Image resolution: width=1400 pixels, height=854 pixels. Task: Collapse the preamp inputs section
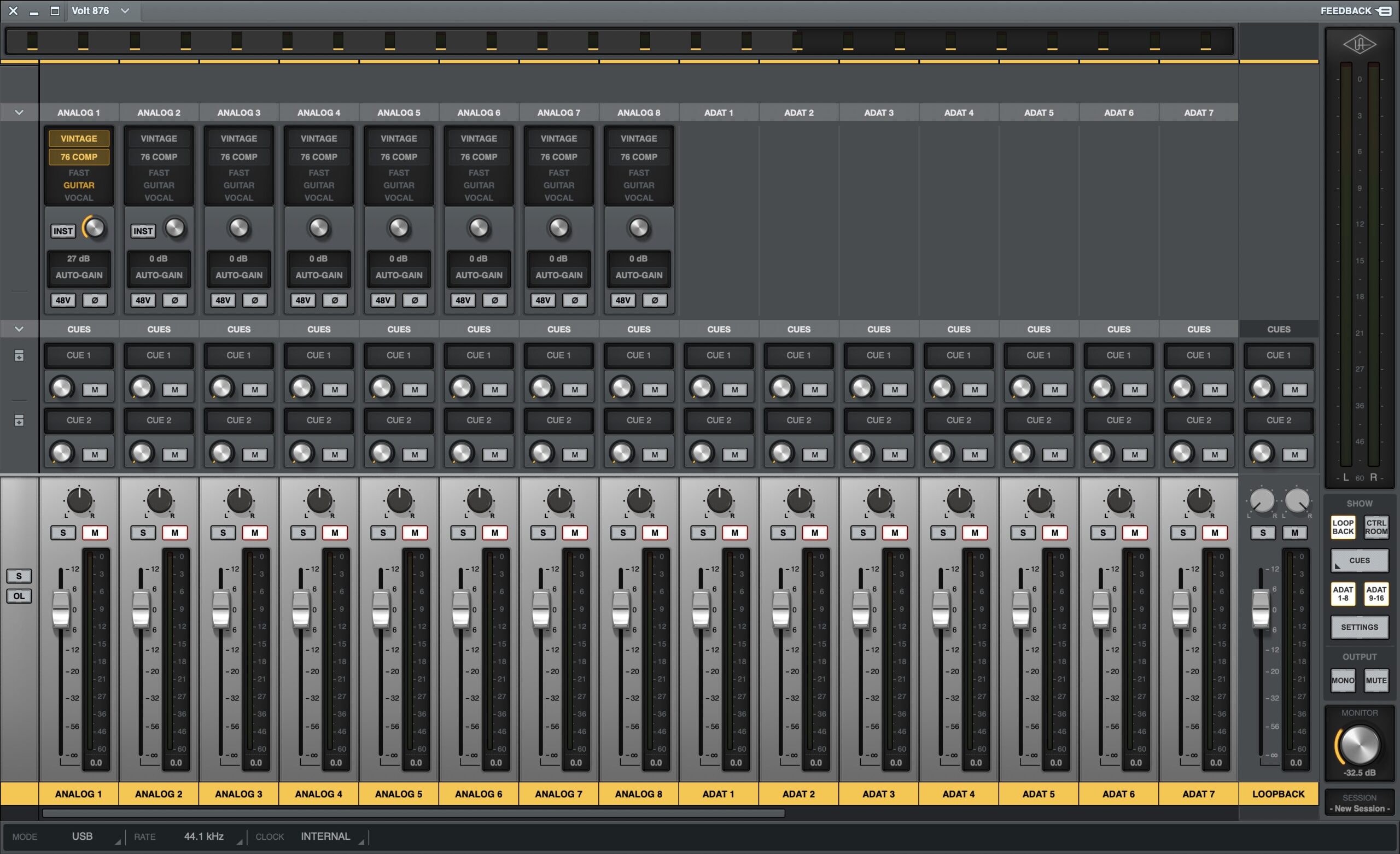click(19, 113)
